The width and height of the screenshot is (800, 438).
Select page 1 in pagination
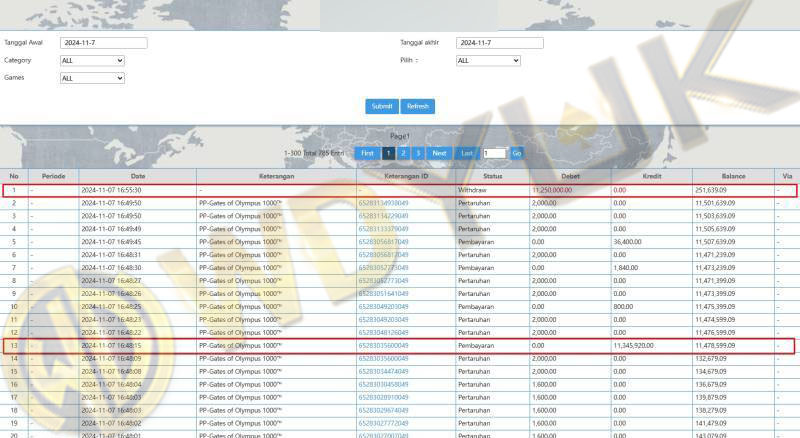pos(388,153)
